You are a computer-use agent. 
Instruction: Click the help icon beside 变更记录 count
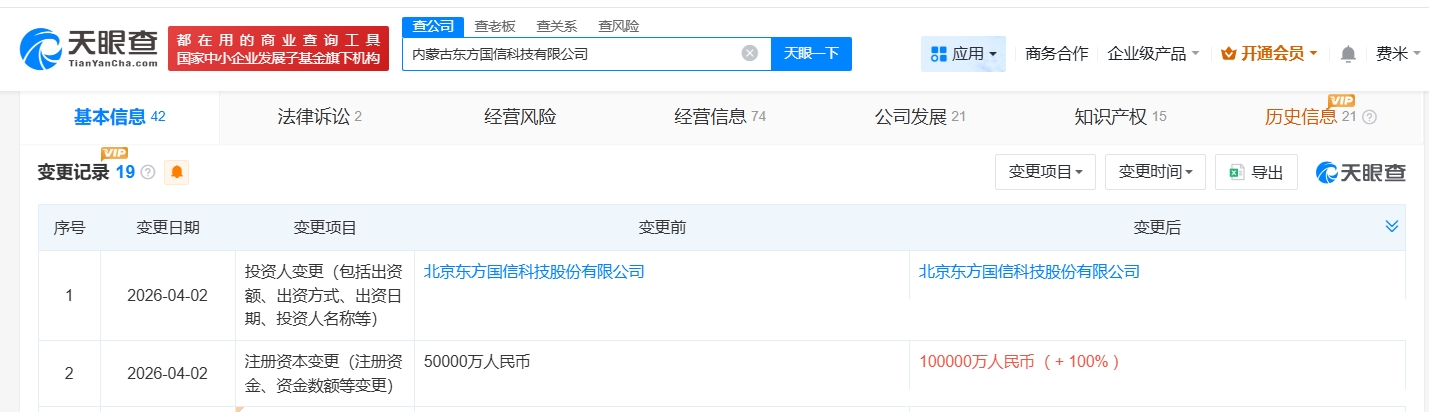pos(148,172)
